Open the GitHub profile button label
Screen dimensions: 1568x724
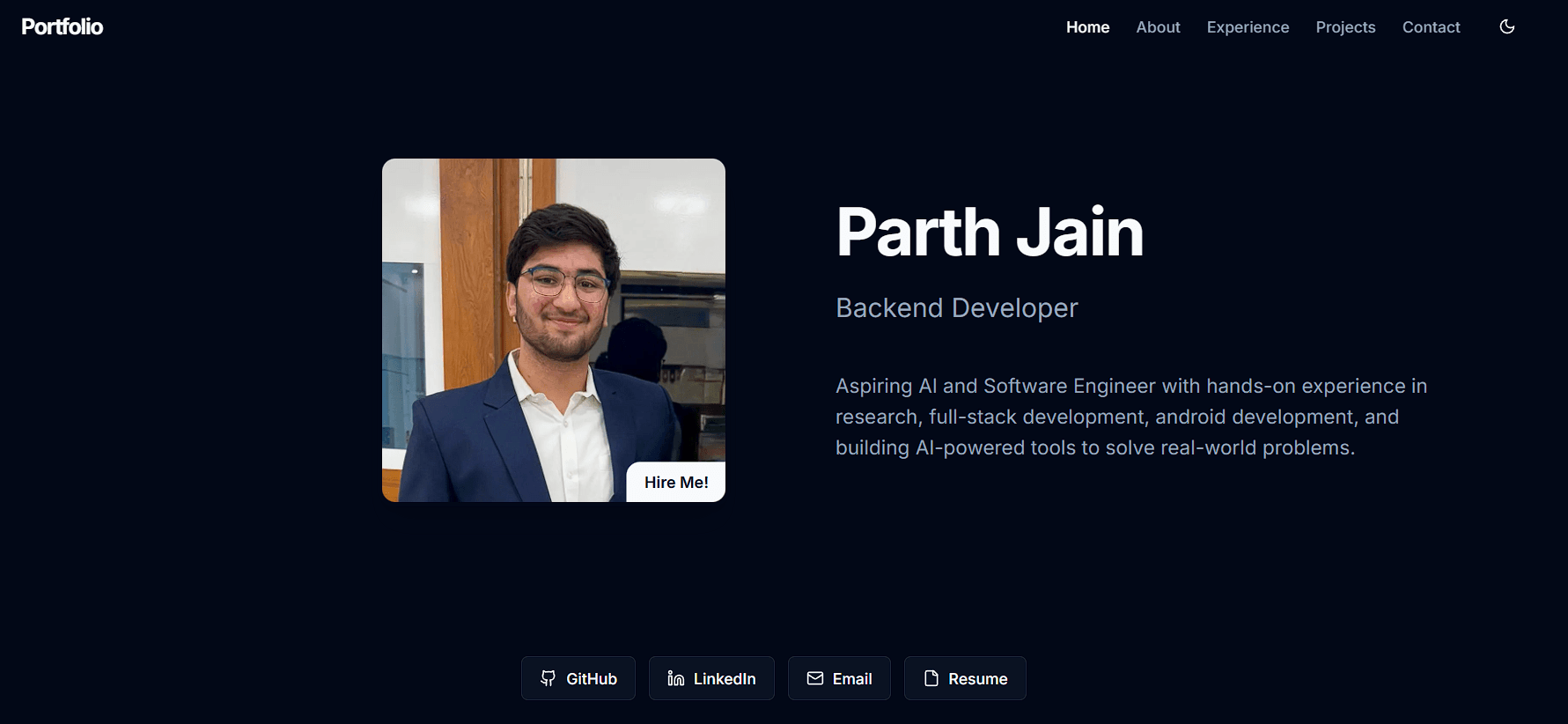[591, 679]
